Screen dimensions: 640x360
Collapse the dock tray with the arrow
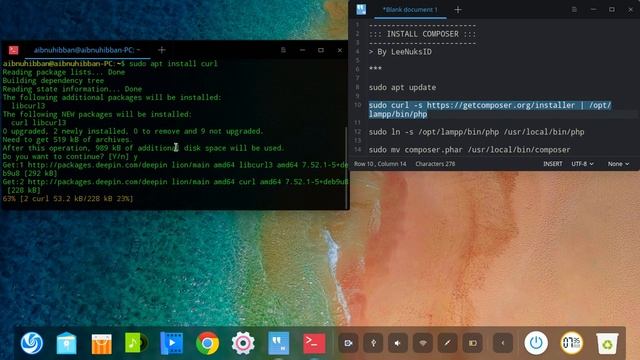[502, 343]
